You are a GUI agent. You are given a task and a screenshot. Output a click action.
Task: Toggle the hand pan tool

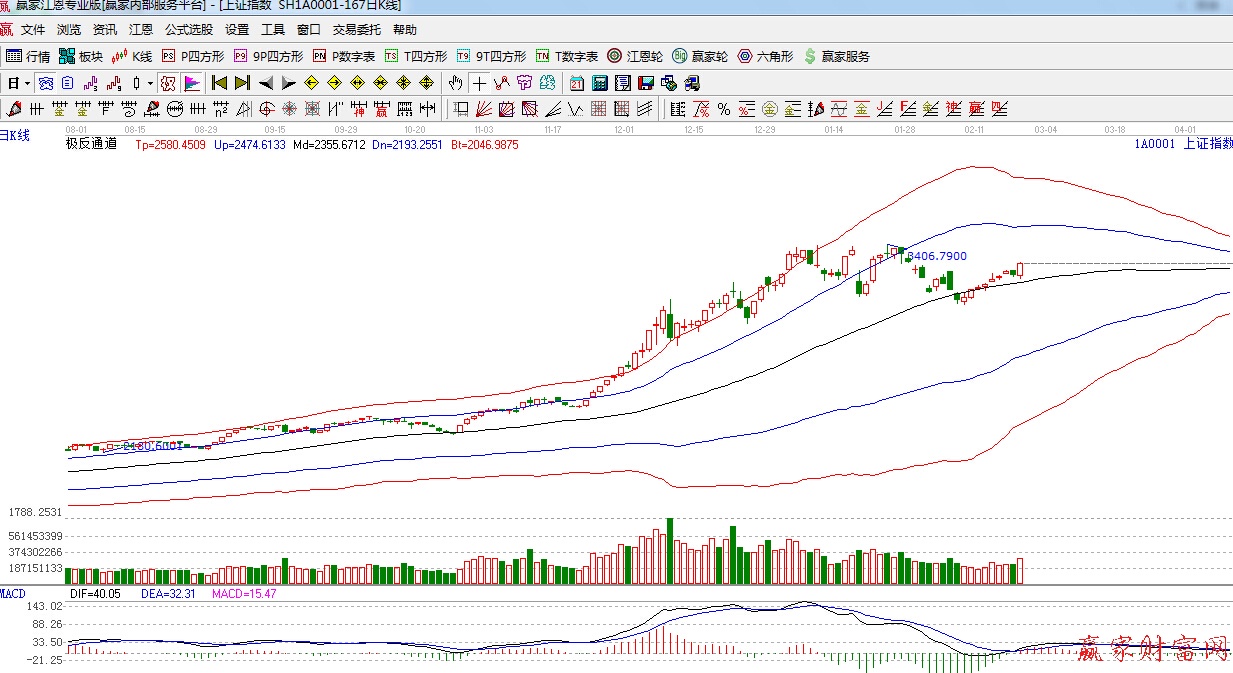[456, 83]
